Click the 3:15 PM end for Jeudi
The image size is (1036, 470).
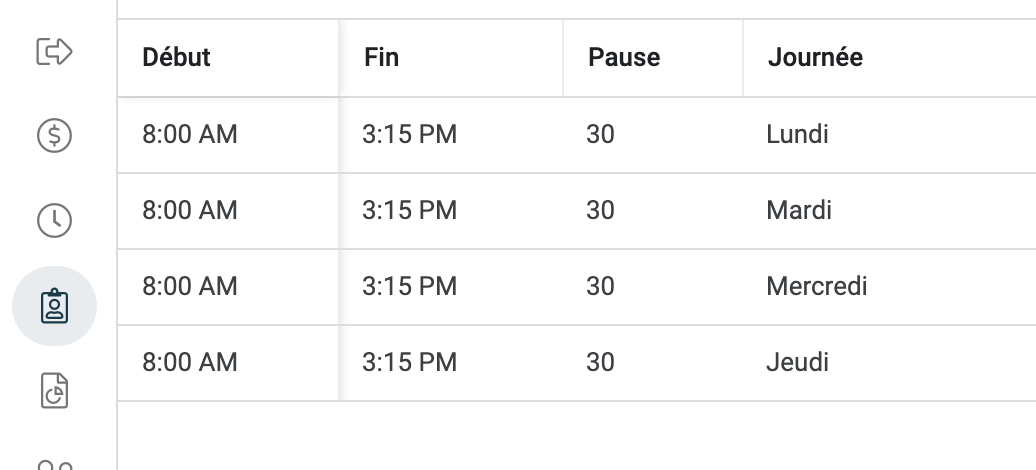409,362
